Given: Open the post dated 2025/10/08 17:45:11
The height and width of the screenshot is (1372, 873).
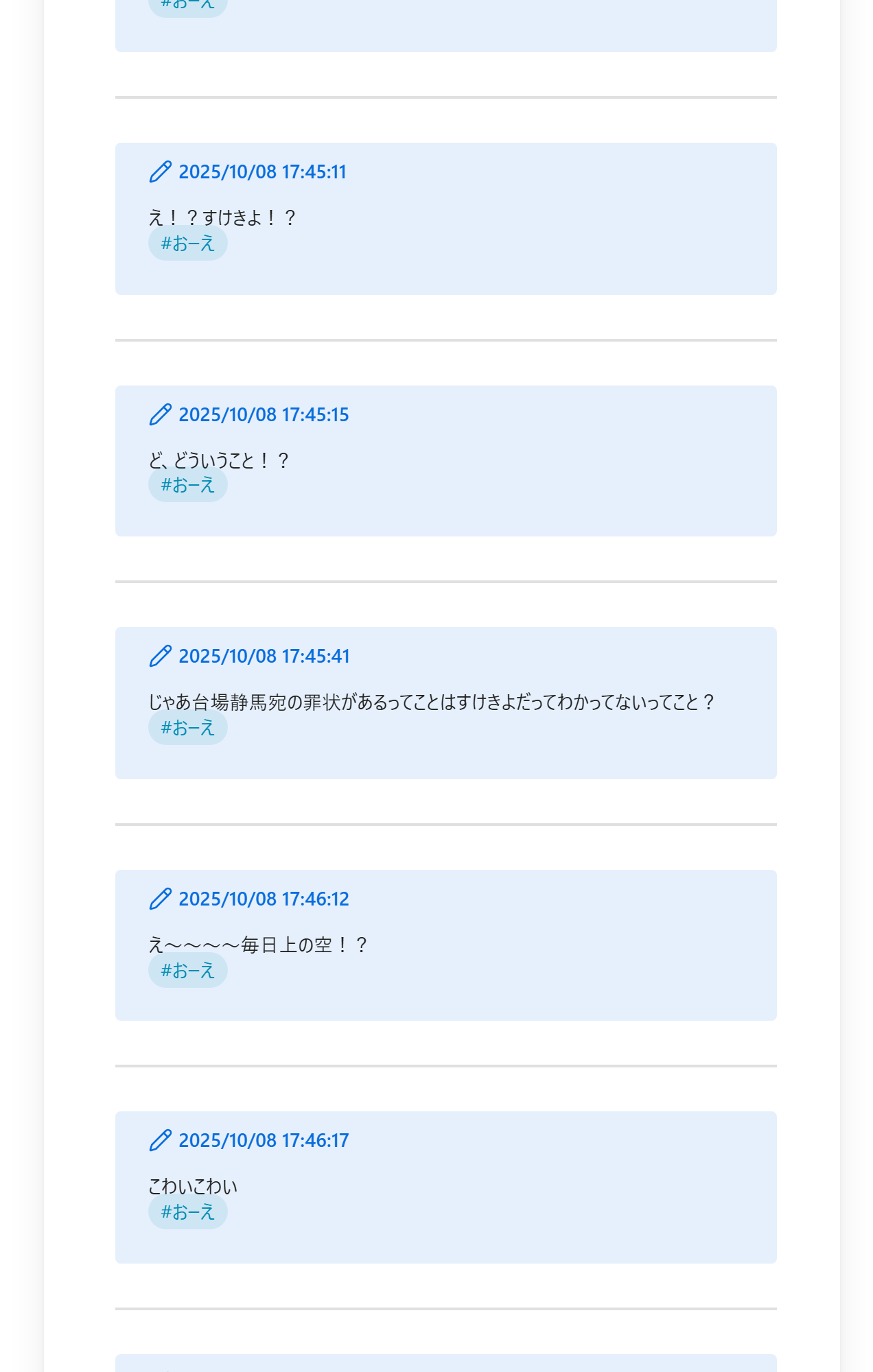Looking at the screenshot, I should 262,171.
